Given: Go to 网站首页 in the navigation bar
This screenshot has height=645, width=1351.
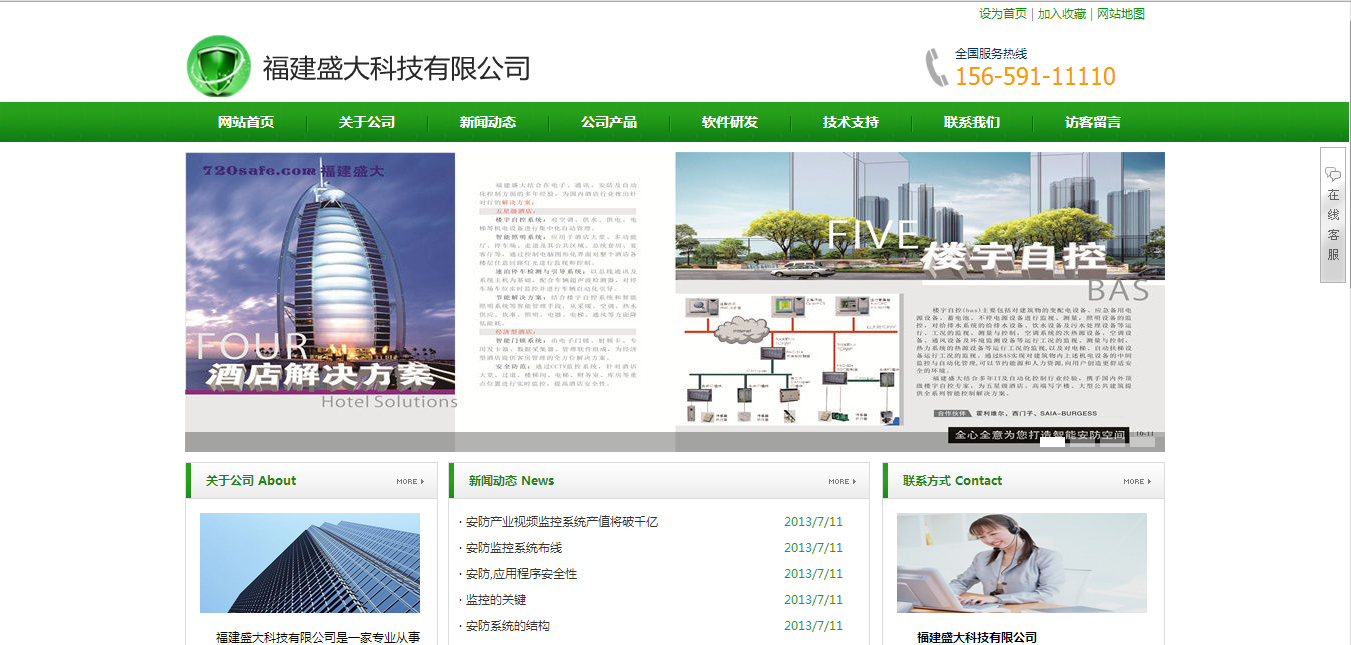Looking at the screenshot, I should tap(246, 122).
